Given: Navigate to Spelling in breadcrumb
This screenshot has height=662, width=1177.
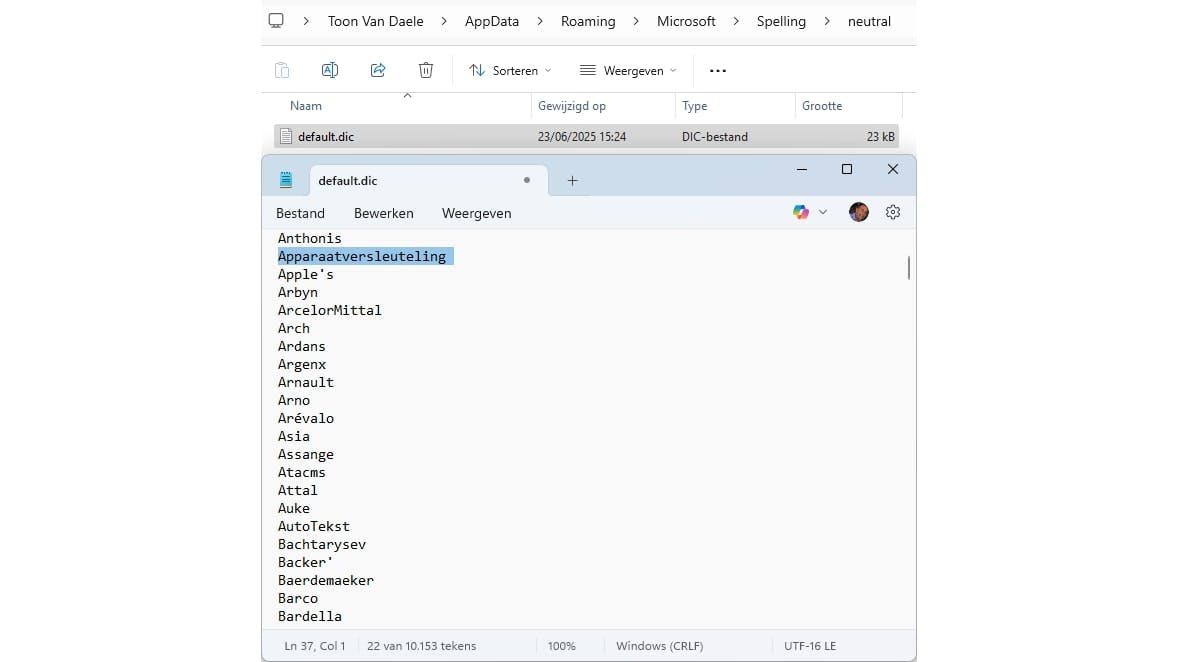Looking at the screenshot, I should click(x=781, y=21).
